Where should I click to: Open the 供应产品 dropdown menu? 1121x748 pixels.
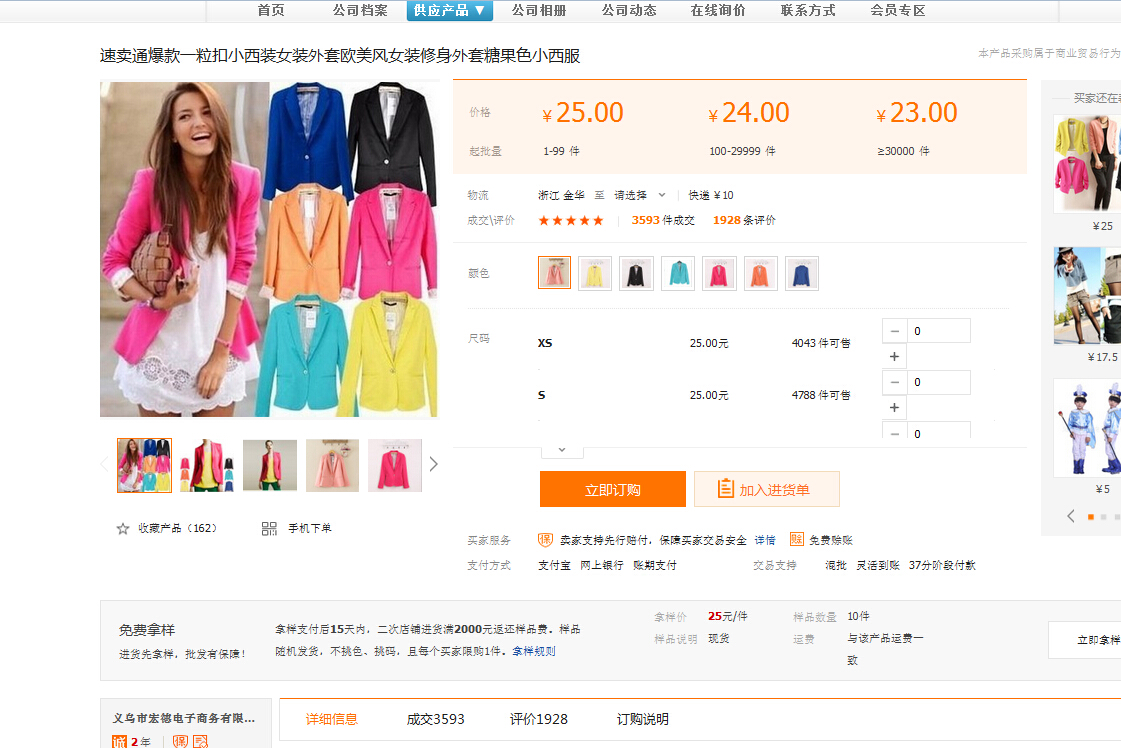[x=449, y=10]
